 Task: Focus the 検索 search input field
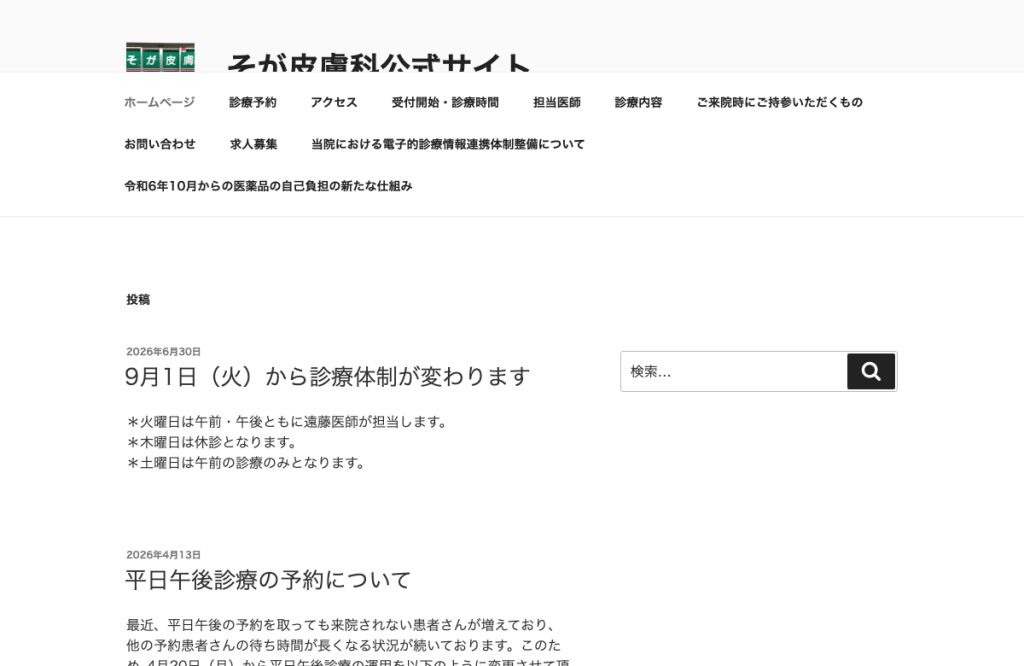[733, 372]
